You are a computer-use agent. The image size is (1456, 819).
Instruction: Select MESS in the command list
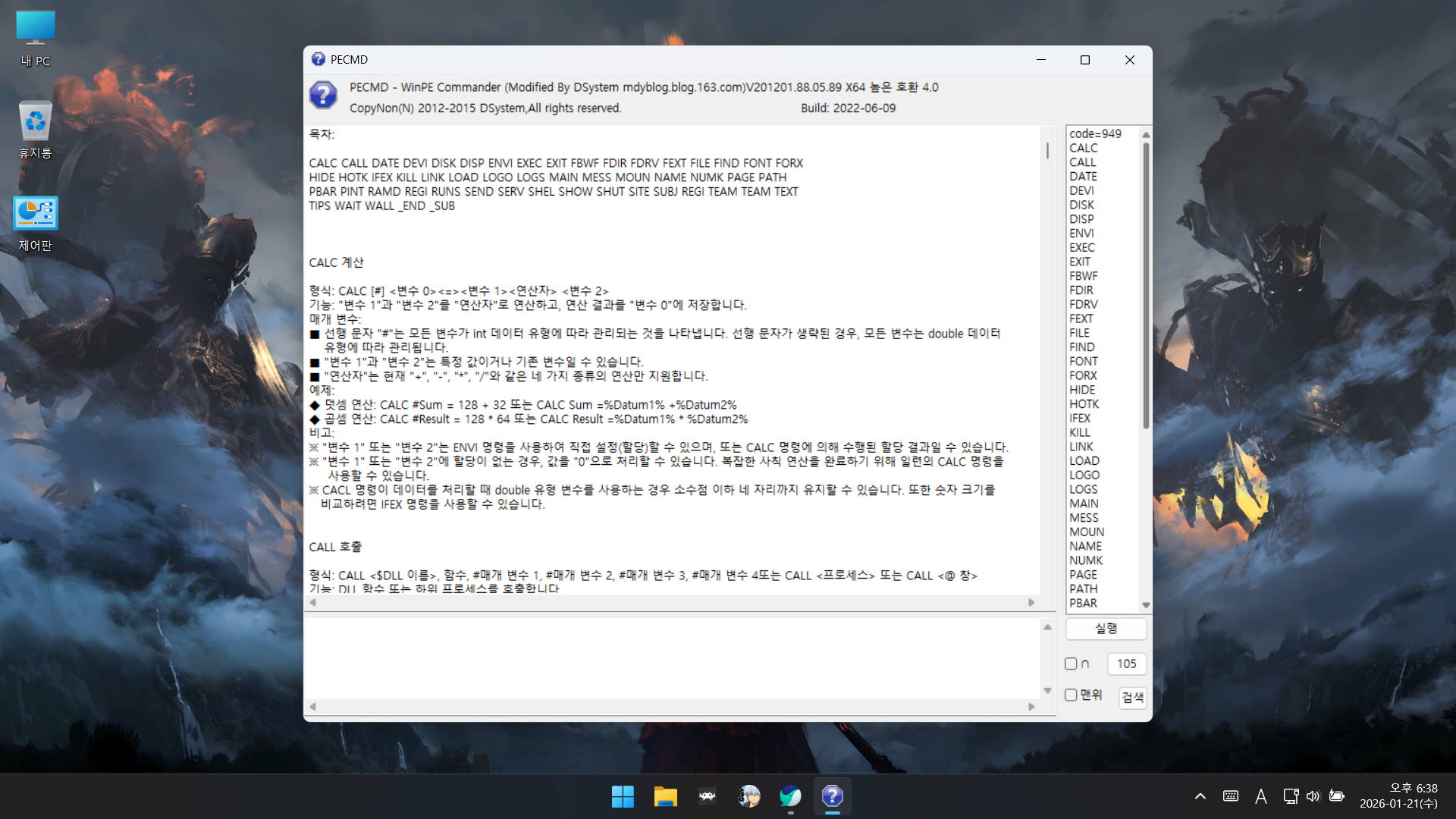click(x=1084, y=518)
